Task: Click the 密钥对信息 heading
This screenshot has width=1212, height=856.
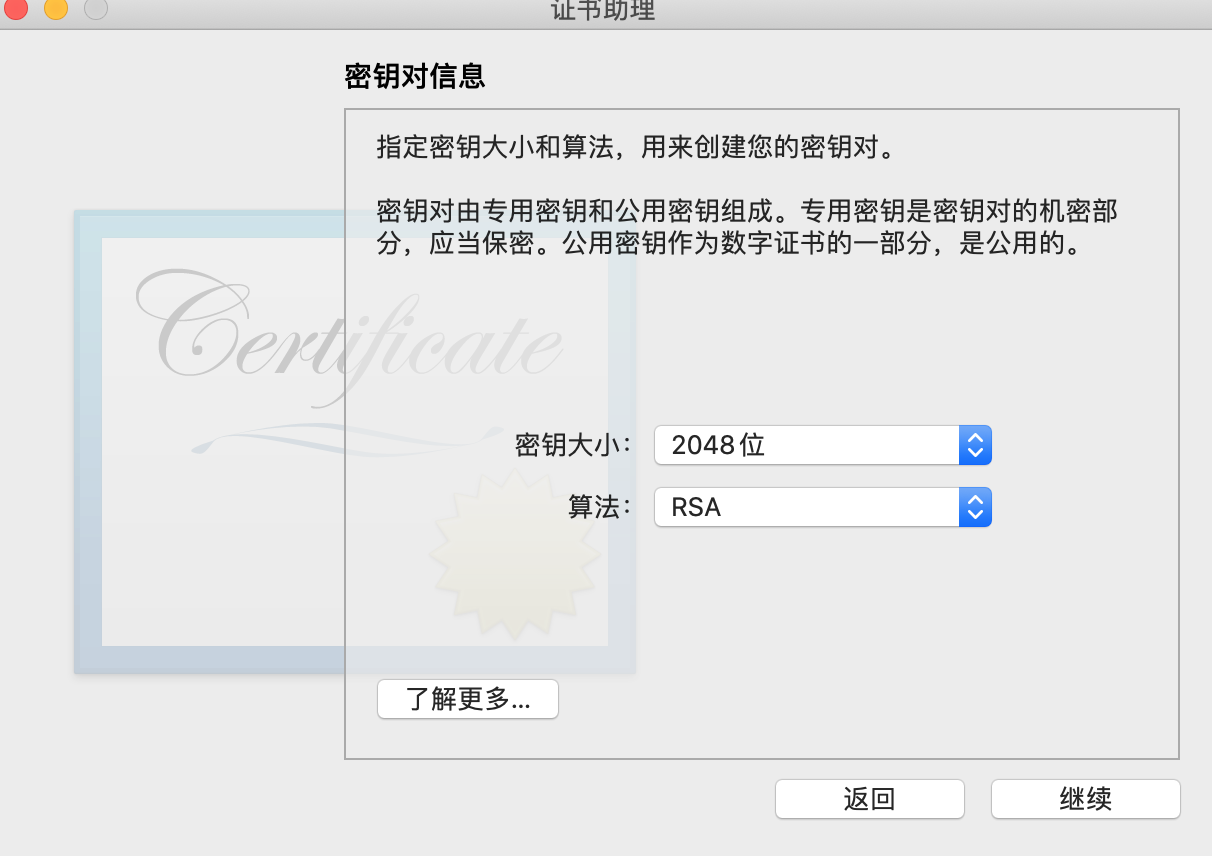Action: [415, 76]
